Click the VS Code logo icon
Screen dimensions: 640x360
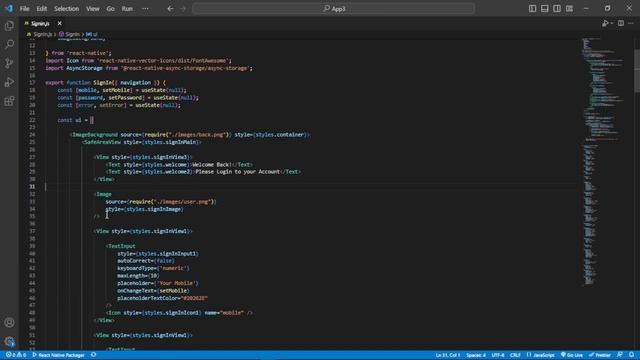coord(9,8)
